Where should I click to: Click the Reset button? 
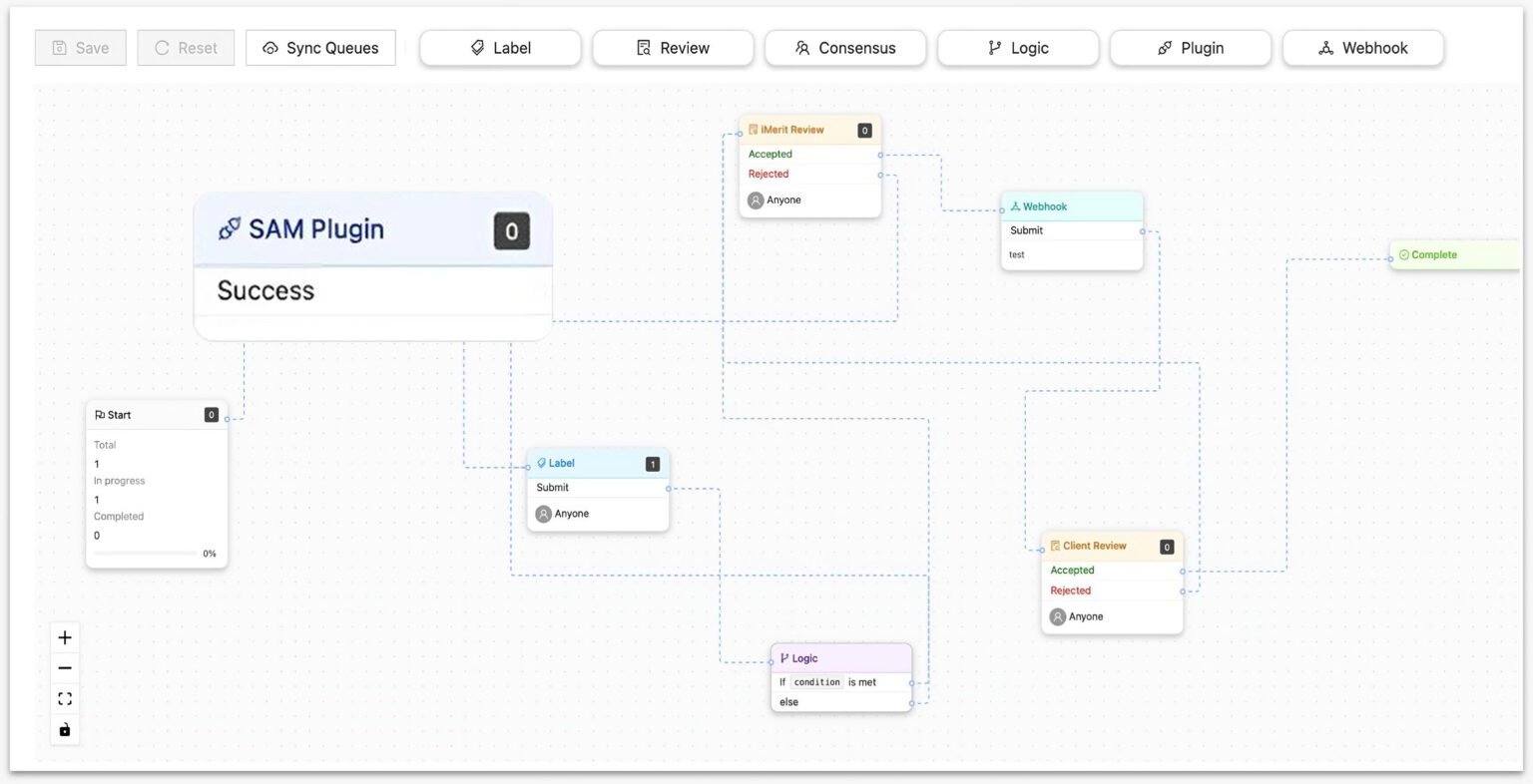[186, 47]
